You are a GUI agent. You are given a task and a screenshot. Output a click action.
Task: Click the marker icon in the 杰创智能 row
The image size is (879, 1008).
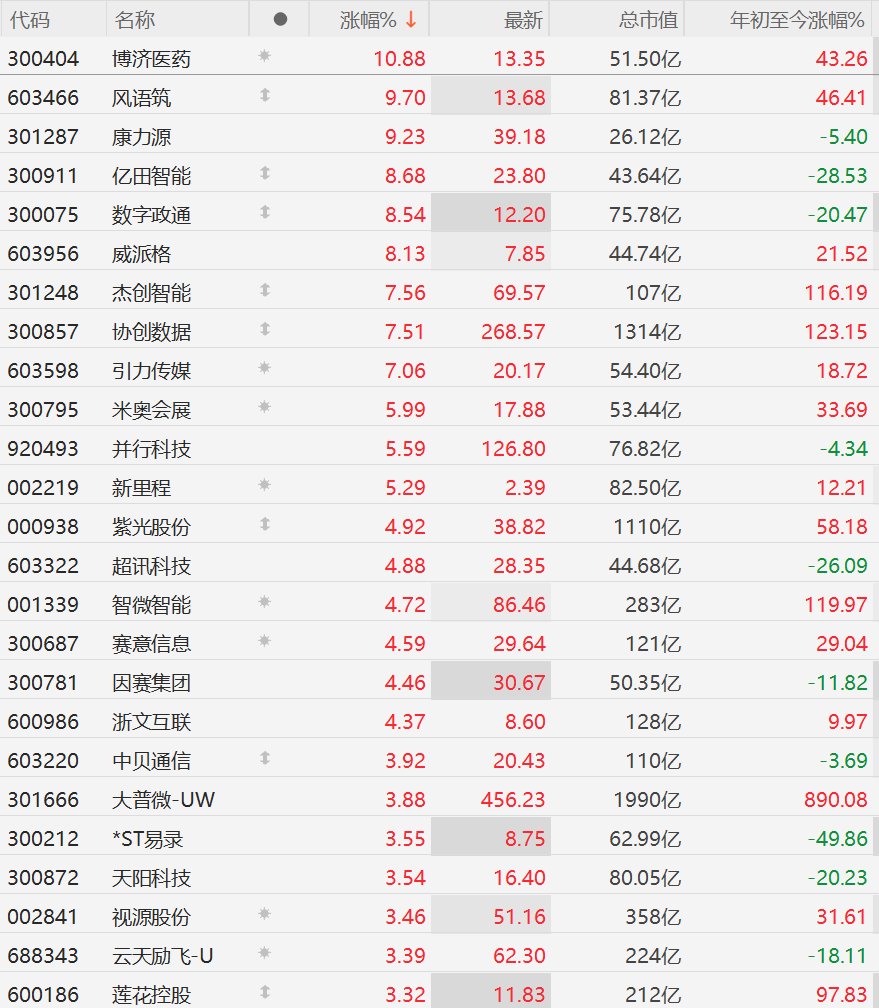[264, 291]
